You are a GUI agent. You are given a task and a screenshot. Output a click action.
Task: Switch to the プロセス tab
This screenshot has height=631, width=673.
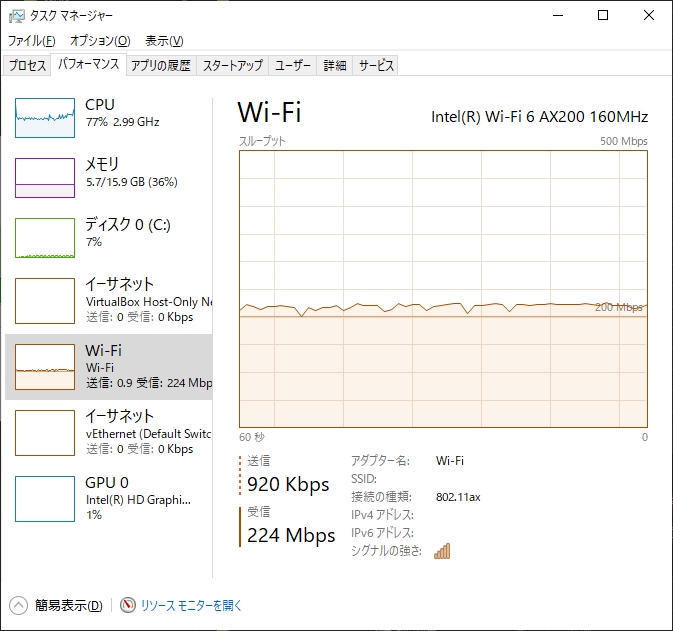tap(27, 66)
